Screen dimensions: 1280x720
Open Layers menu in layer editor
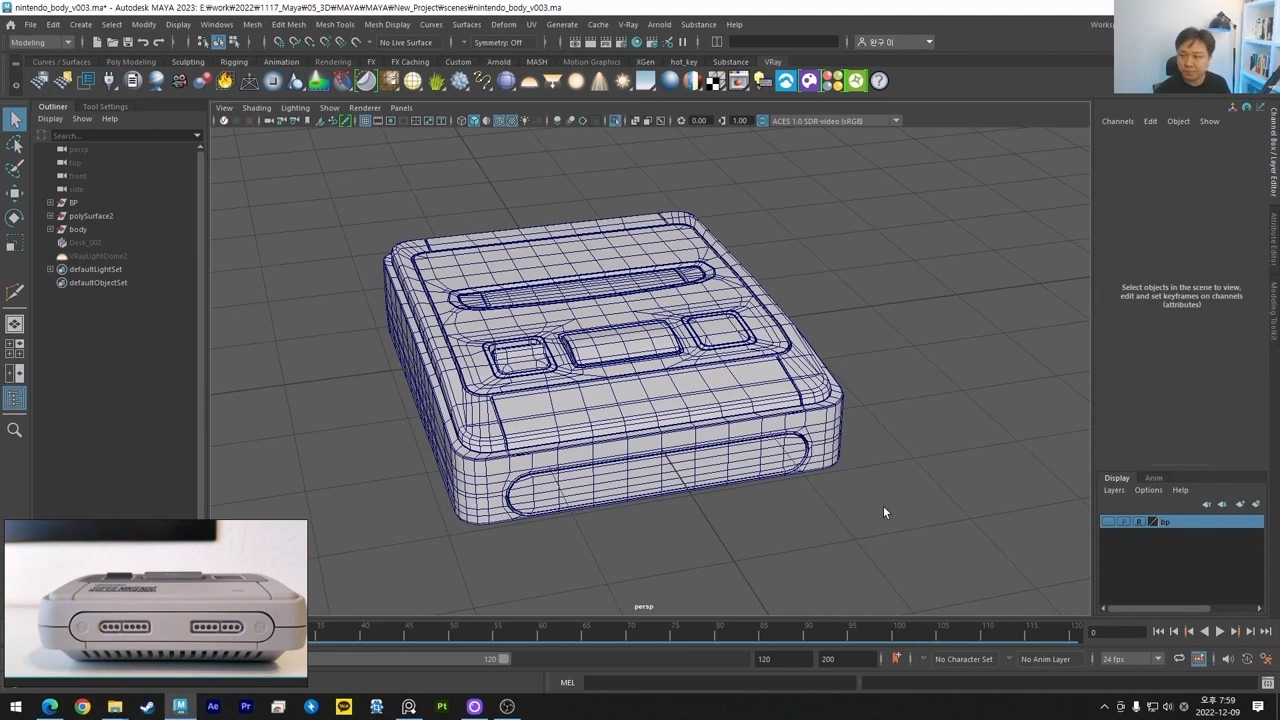pyautogui.click(x=1114, y=490)
